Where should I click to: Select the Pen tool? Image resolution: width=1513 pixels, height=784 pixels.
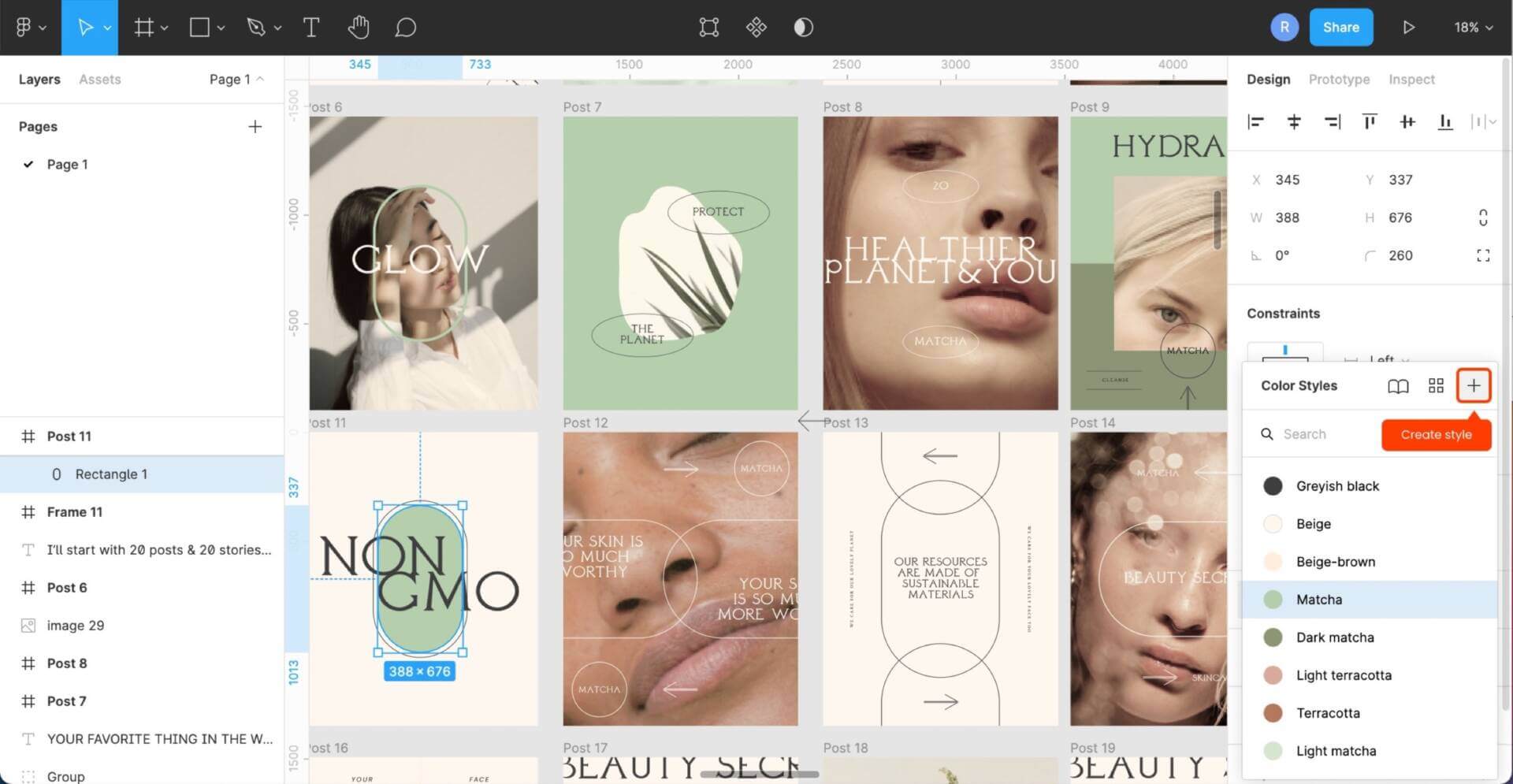(x=257, y=27)
